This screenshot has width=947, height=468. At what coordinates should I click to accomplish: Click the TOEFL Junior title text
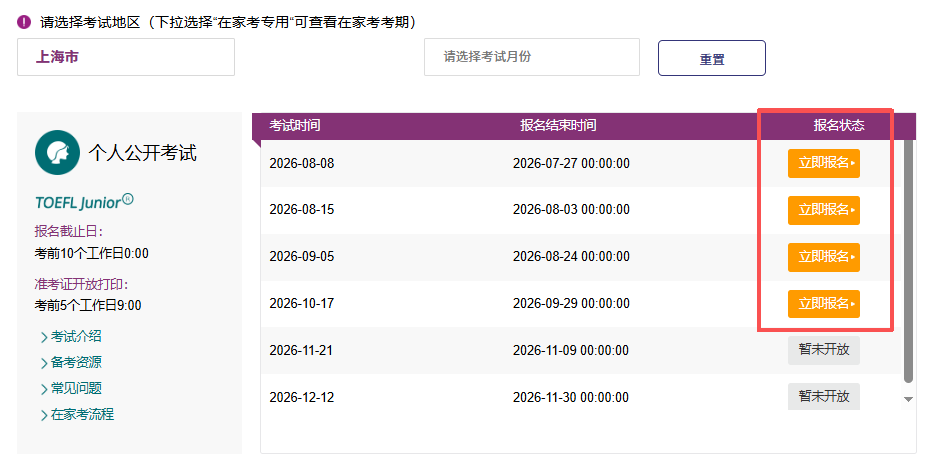tap(84, 202)
